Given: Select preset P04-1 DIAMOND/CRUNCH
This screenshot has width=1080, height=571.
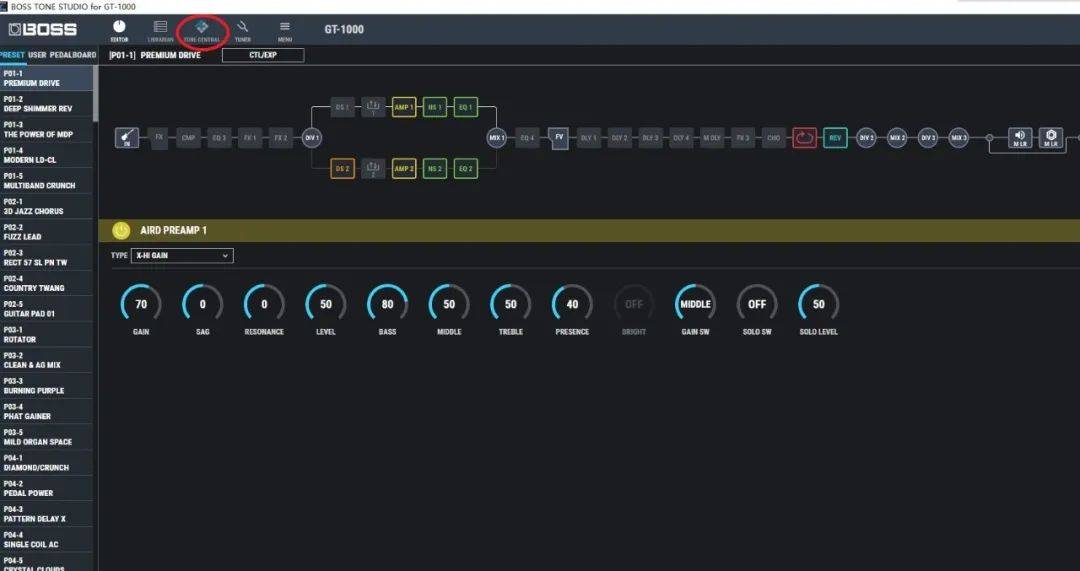Looking at the screenshot, I should click(x=46, y=463).
